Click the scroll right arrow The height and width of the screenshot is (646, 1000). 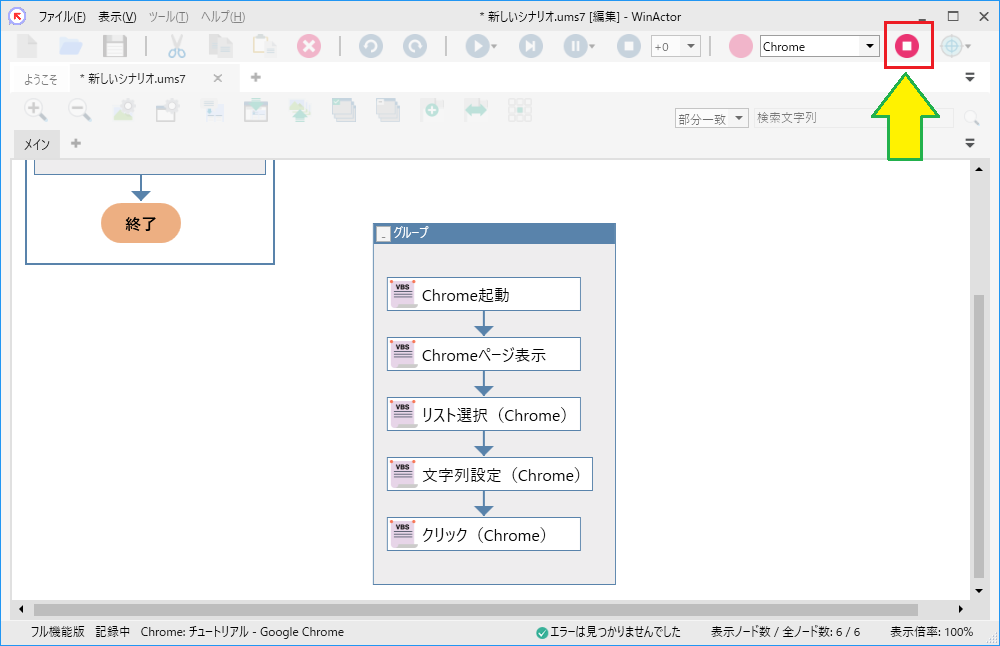pyautogui.click(x=960, y=610)
